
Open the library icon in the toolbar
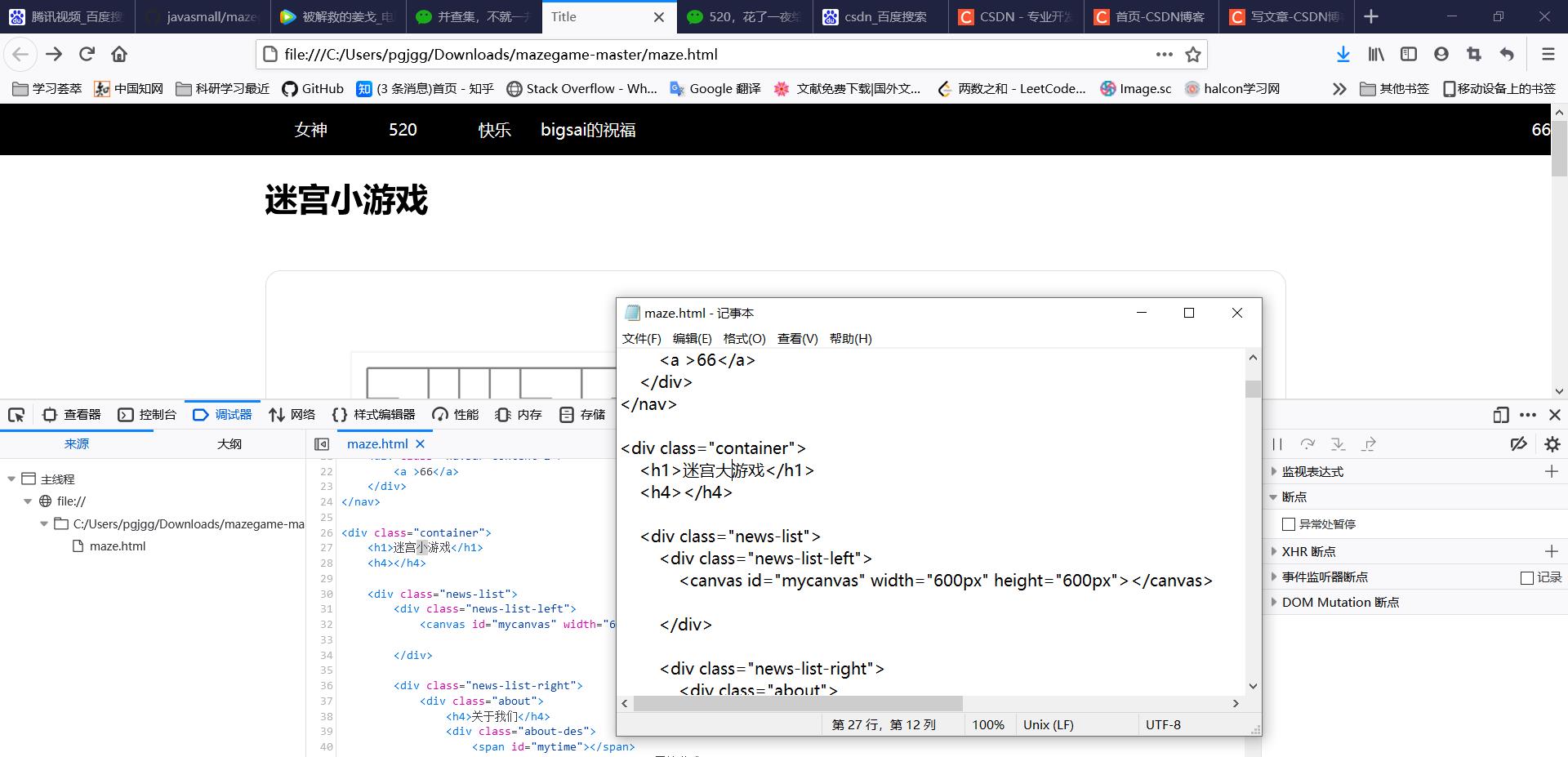click(1376, 55)
